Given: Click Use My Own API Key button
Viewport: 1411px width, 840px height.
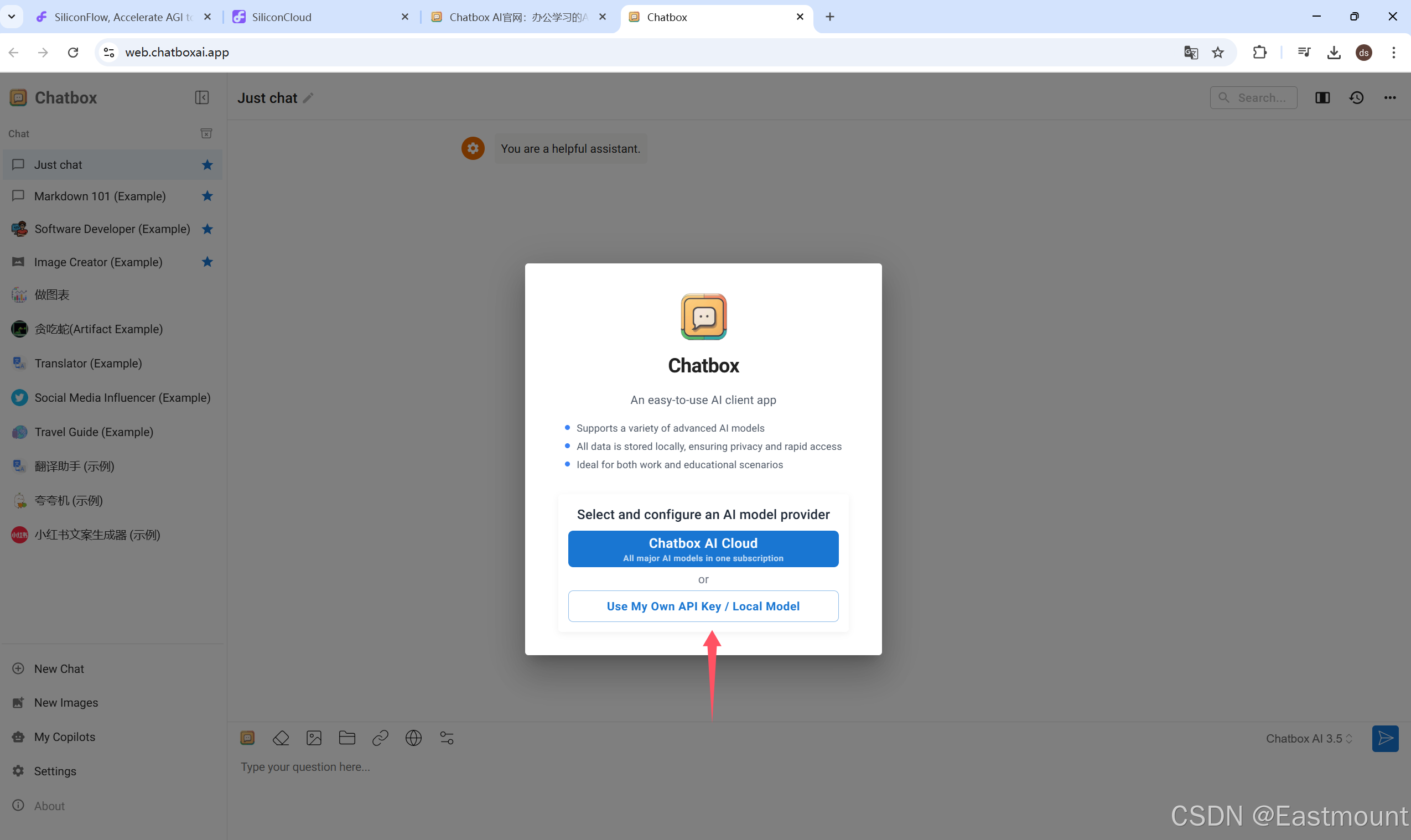Looking at the screenshot, I should coord(703,606).
